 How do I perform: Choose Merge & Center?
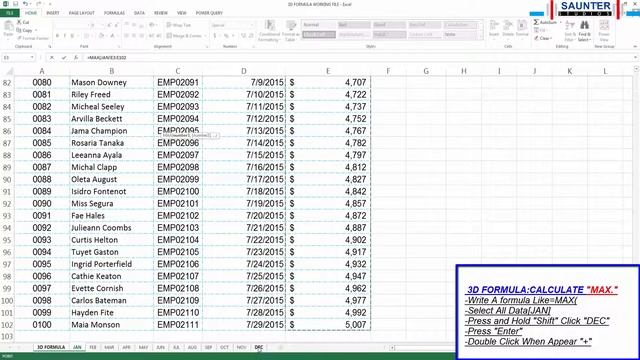coord(184,36)
